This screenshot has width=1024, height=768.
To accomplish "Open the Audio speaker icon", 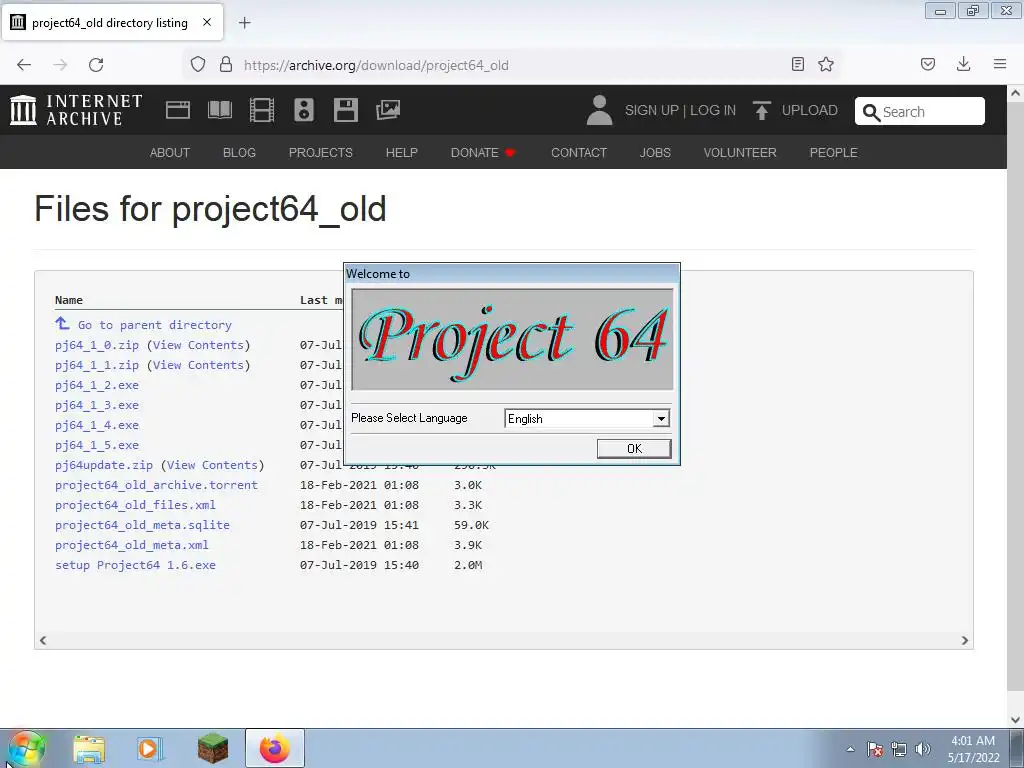I will pyautogui.click(x=304, y=110).
